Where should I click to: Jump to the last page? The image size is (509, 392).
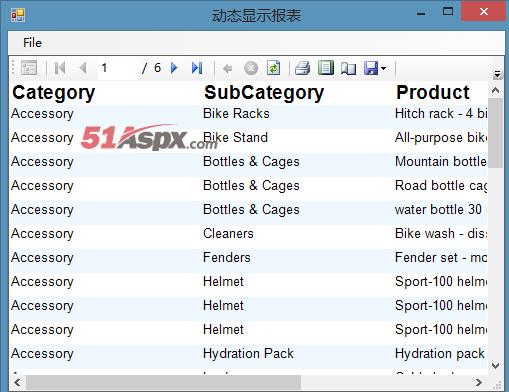(x=197, y=68)
